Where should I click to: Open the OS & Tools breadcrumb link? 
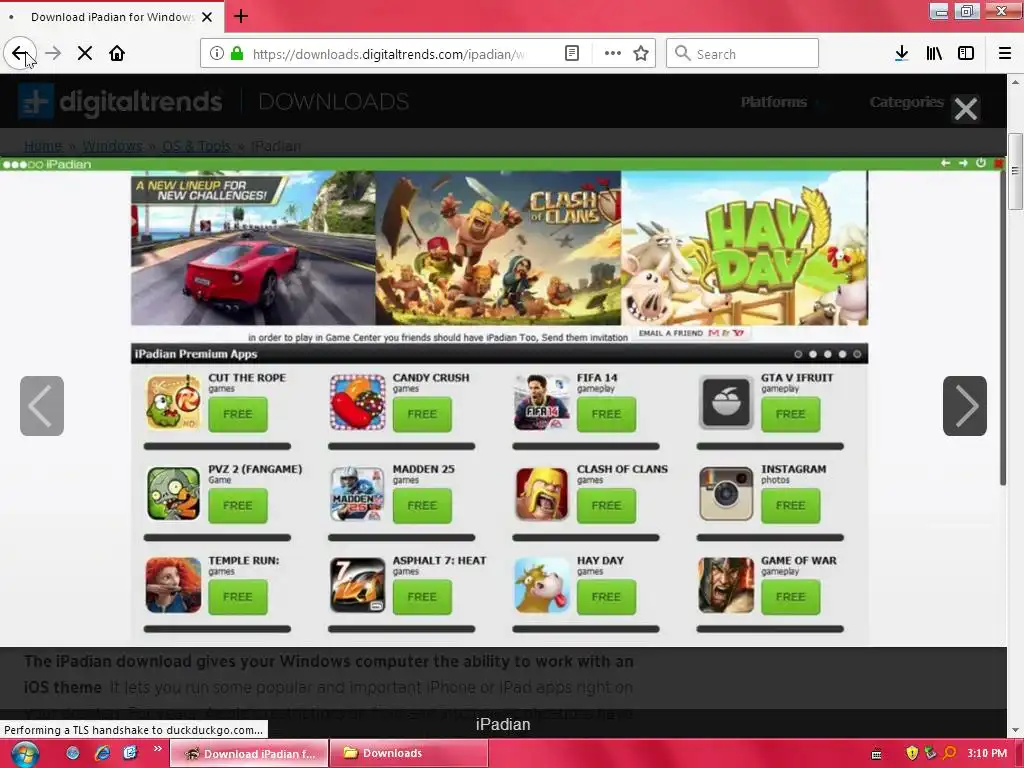197,146
